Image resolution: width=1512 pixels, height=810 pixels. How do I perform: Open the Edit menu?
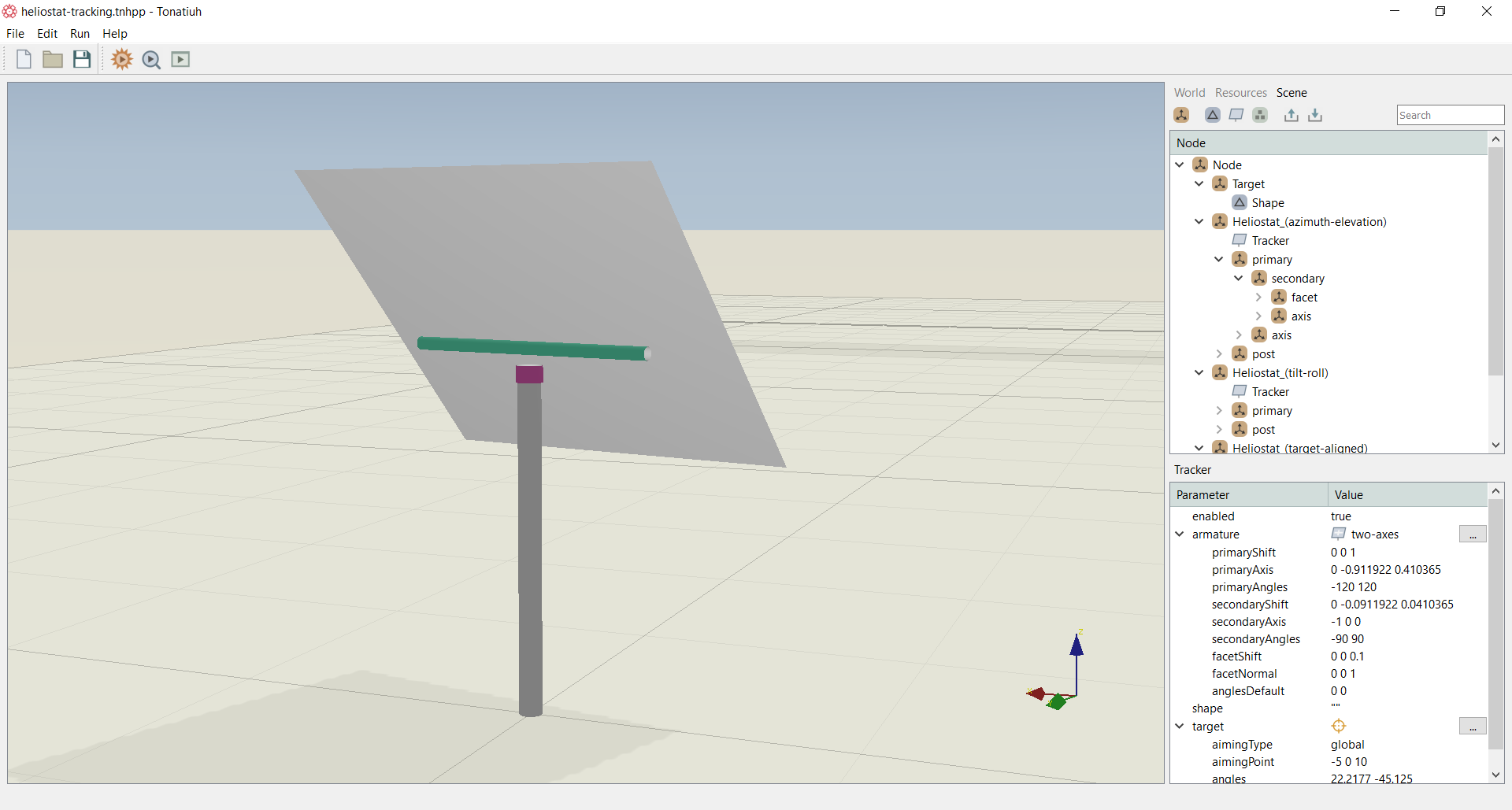pos(47,34)
